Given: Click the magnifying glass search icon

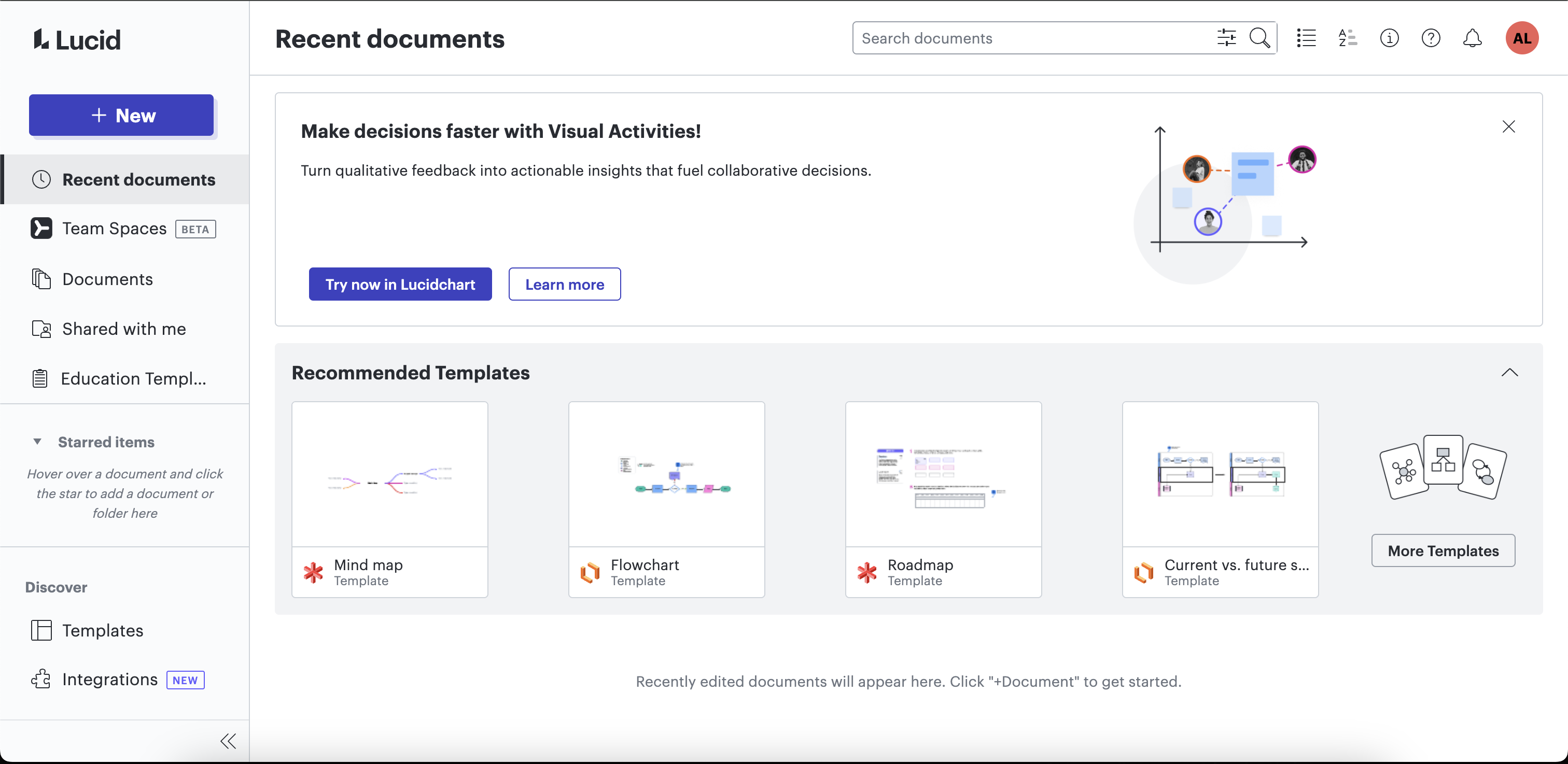Looking at the screenshot, I should coord(1259,38).
